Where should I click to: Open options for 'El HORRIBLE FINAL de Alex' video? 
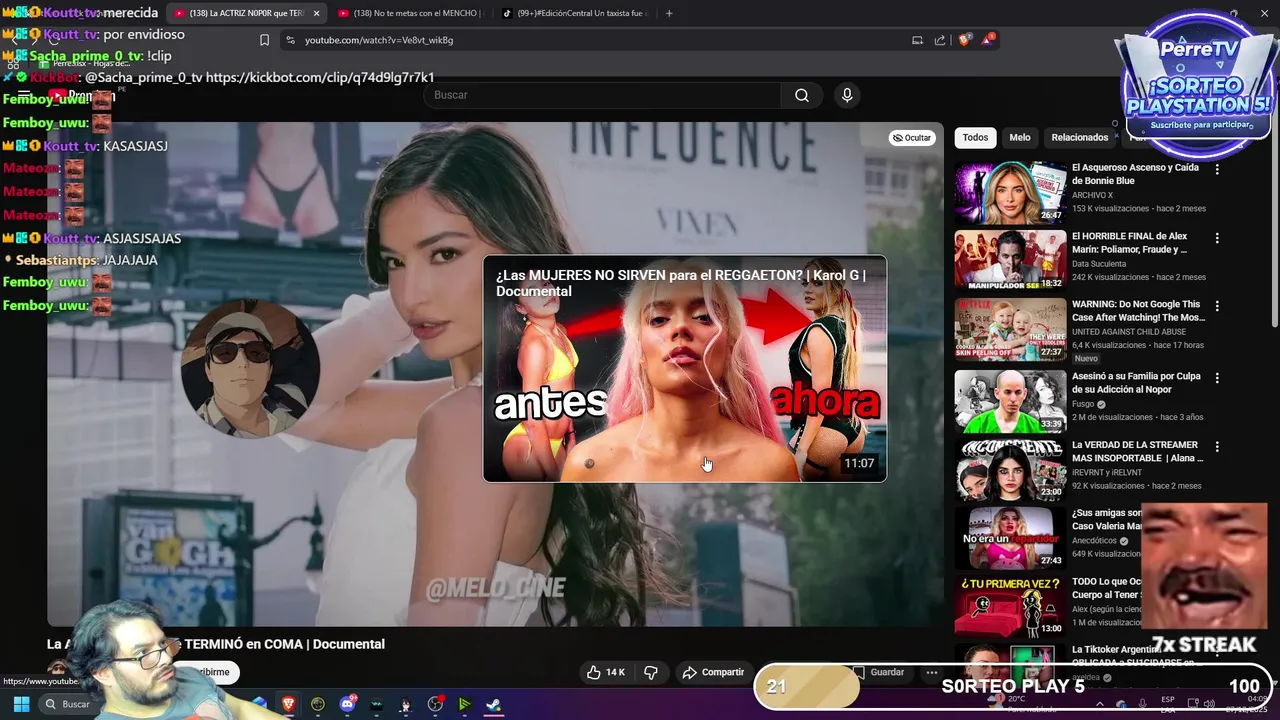(x=1217, y=238)
